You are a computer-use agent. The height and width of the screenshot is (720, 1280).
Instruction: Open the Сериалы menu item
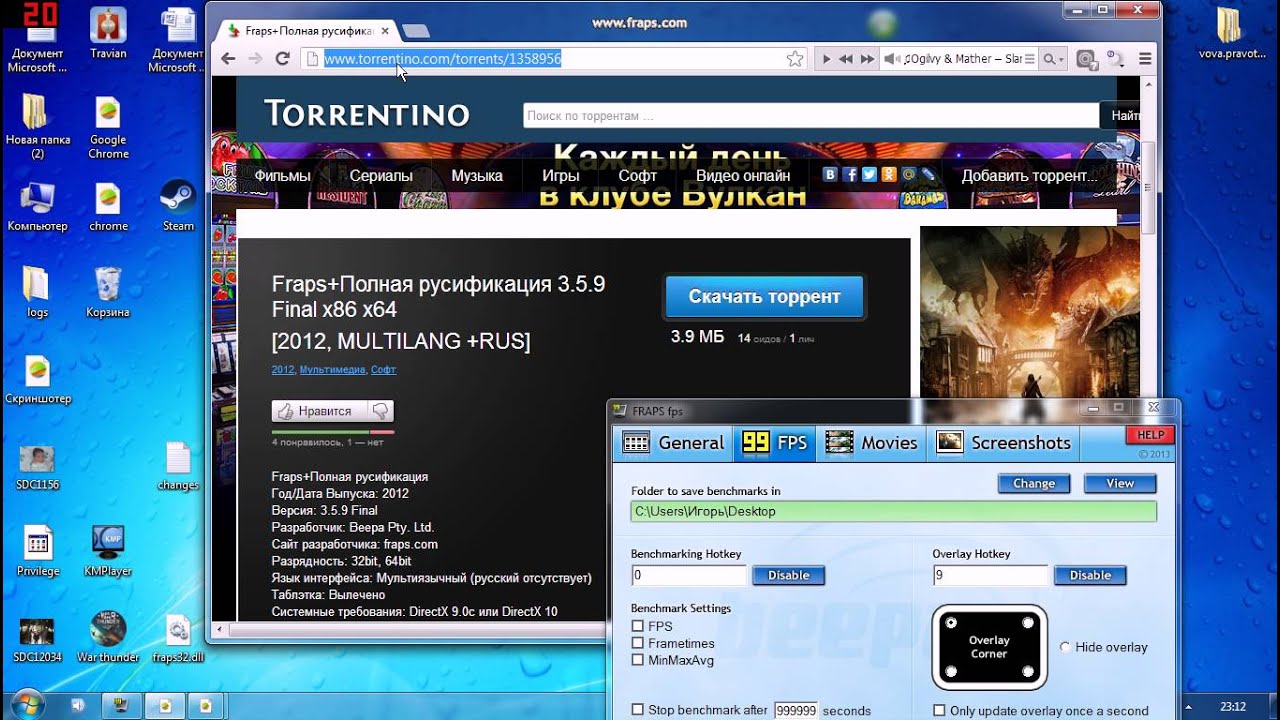click(x=381, y=175)
